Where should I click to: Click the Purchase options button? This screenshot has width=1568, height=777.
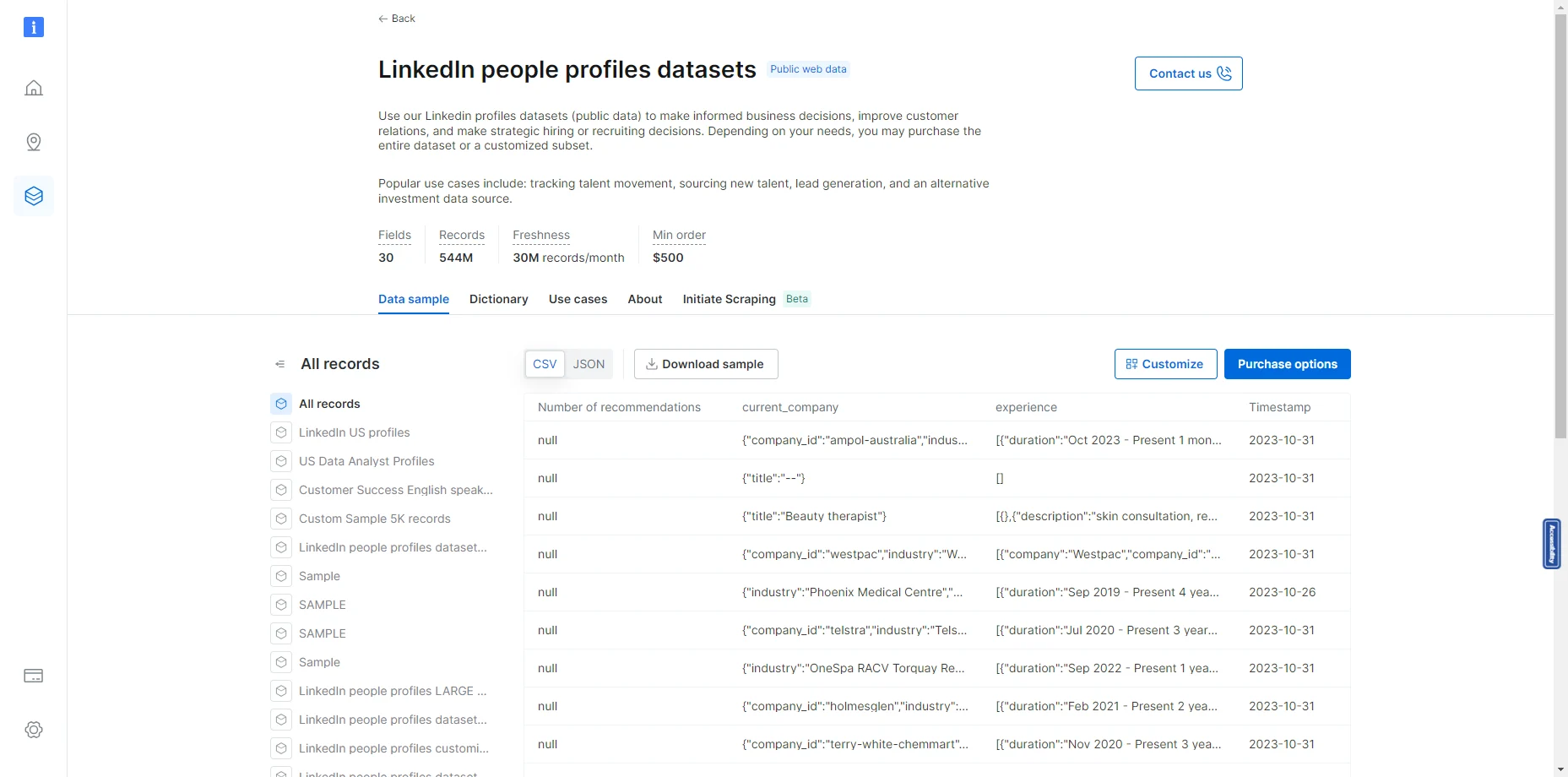(x=1287, y=364)
